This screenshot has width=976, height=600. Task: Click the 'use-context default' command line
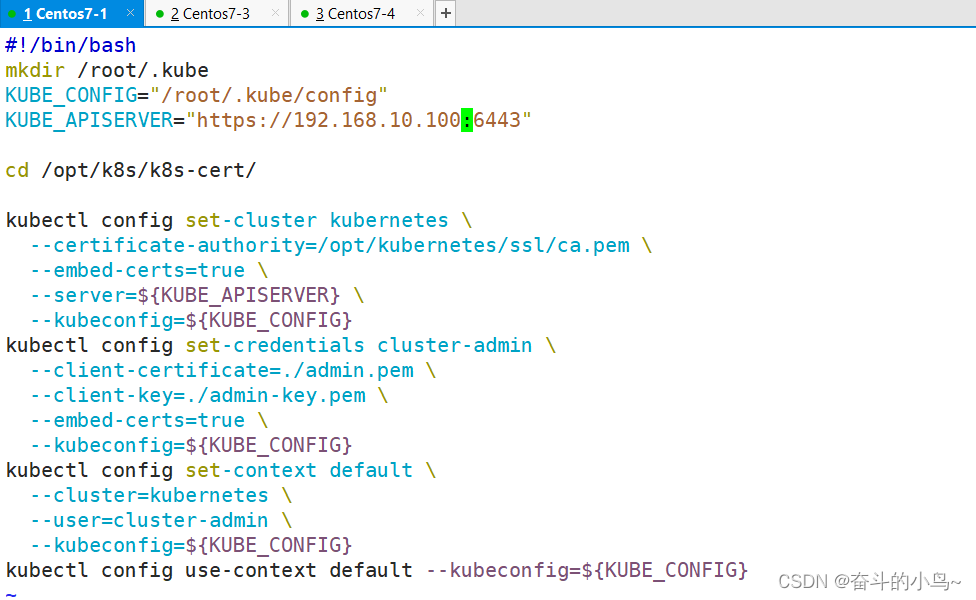(x=377, y=570)
